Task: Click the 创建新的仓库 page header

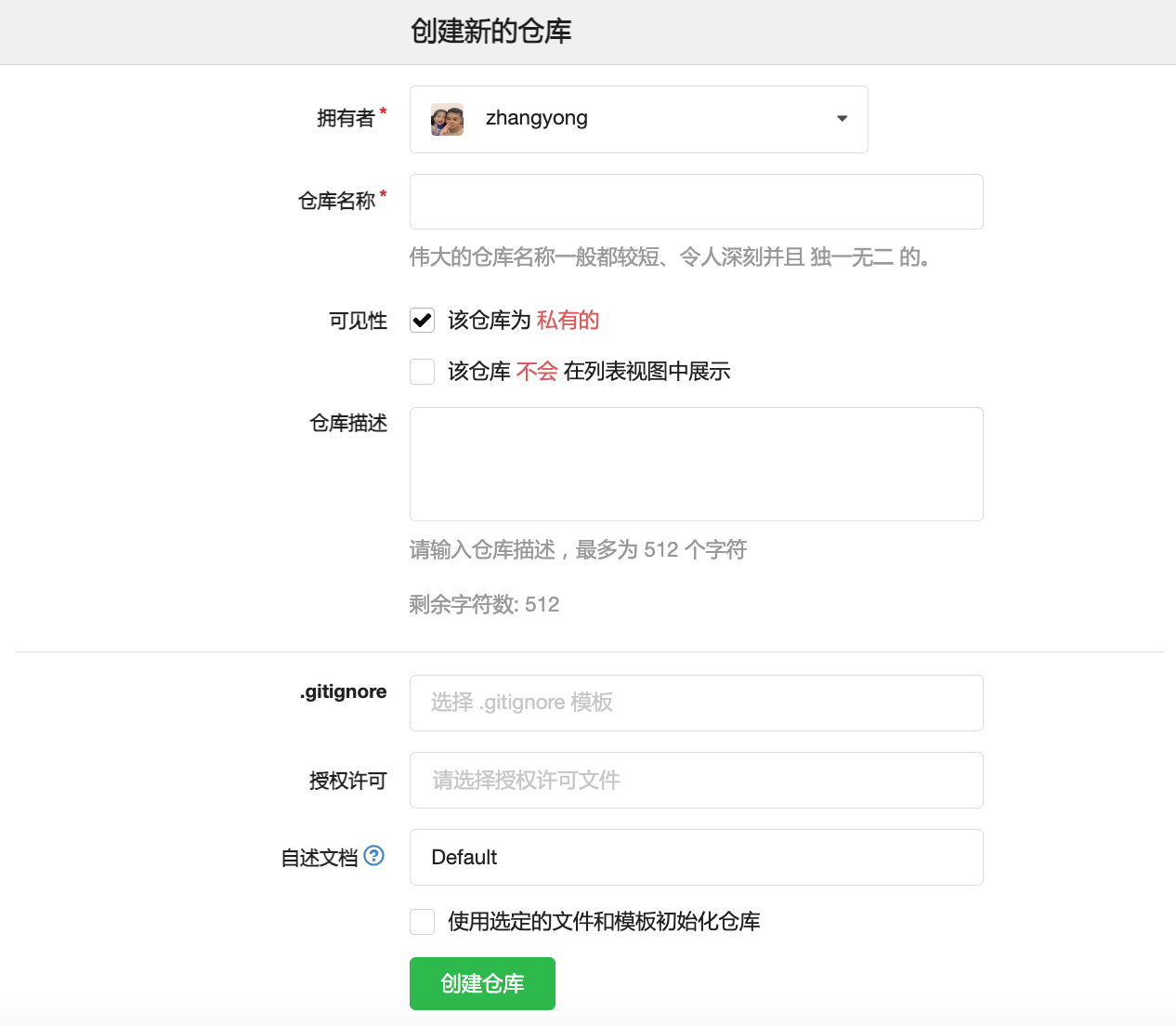Action: tap(490, 32)
